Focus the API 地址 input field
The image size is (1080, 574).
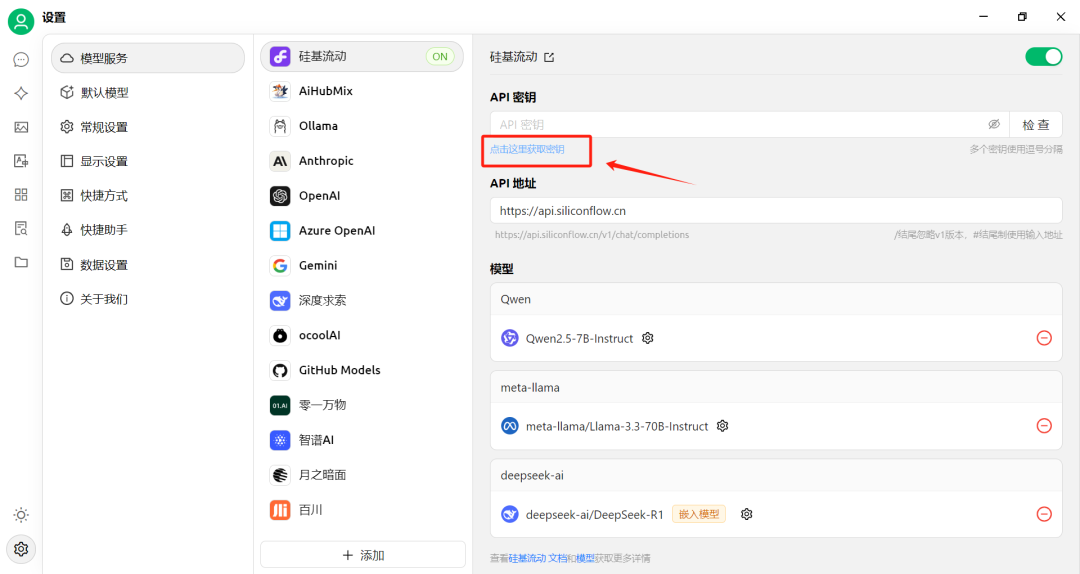tap(776, 211)
